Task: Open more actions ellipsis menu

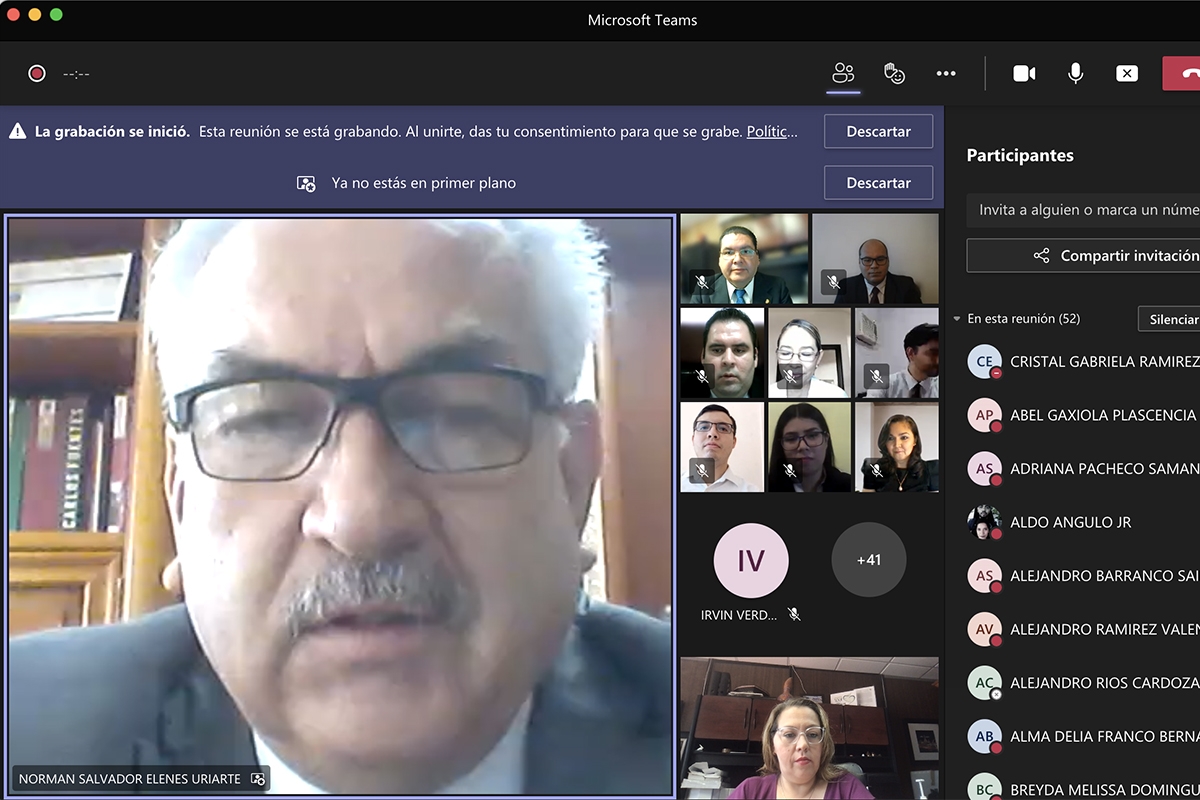Action: click(x=946, y=73)
